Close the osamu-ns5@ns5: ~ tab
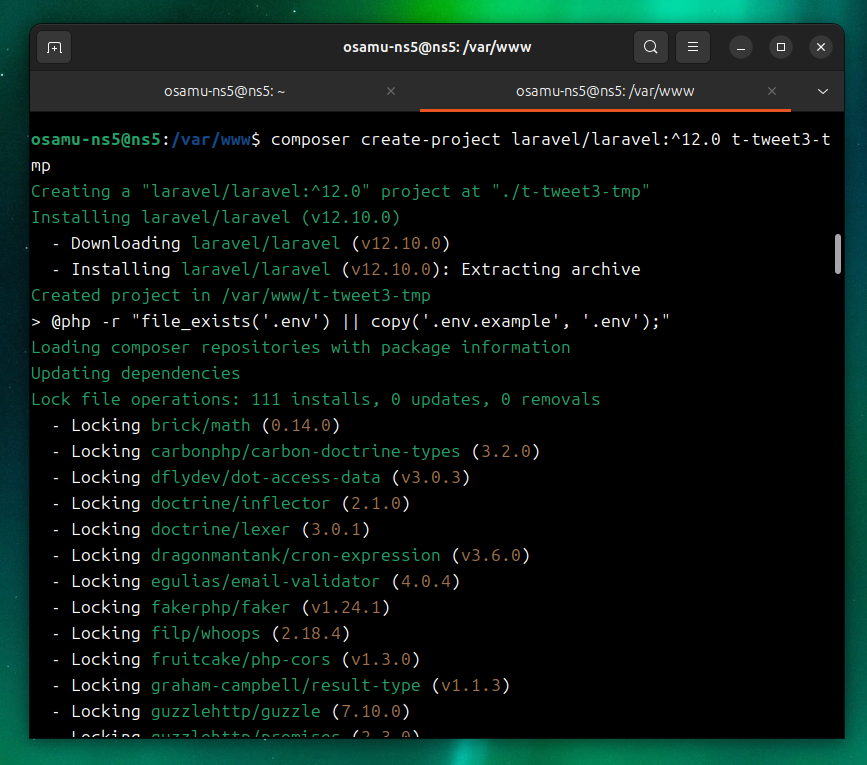867x765 pixels. coord(391,91)
